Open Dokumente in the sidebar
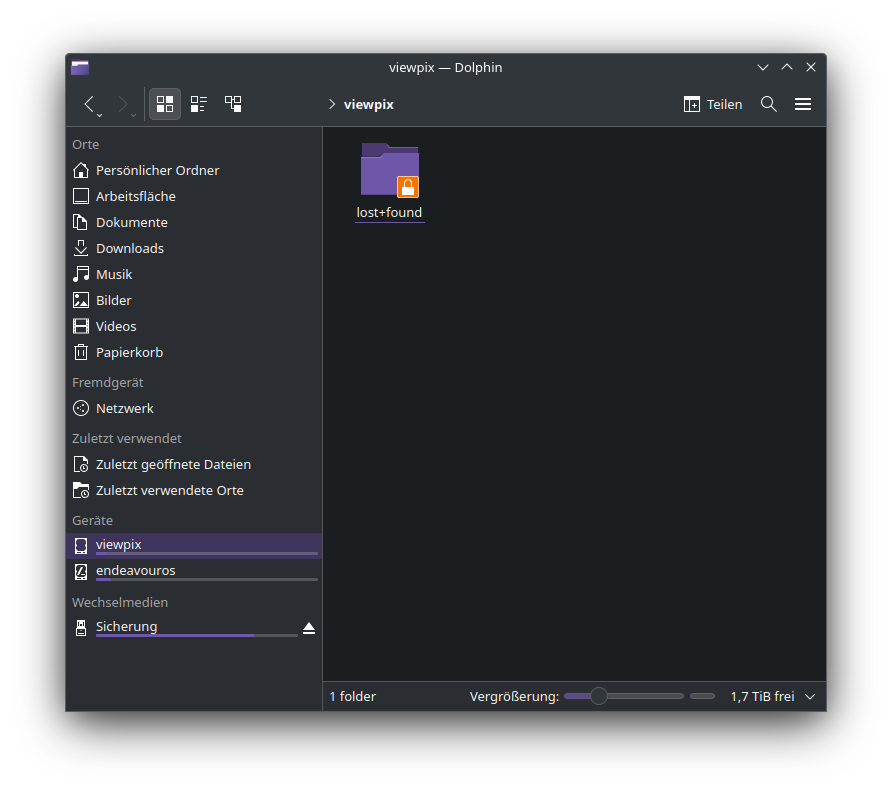Viewport: 893px width, 790px height. pyautogui.click(x=194, y=222)
